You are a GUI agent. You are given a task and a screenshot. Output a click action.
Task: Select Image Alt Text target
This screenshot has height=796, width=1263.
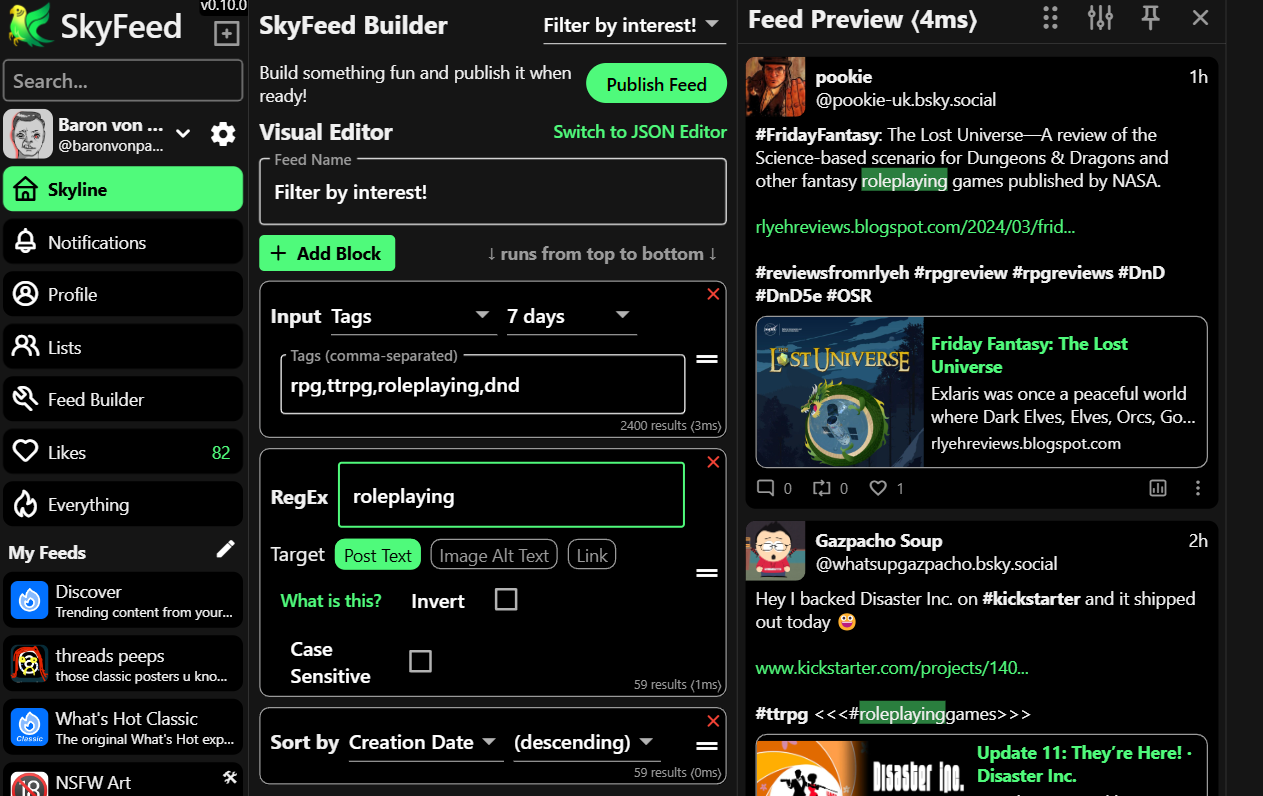point(495,555)
